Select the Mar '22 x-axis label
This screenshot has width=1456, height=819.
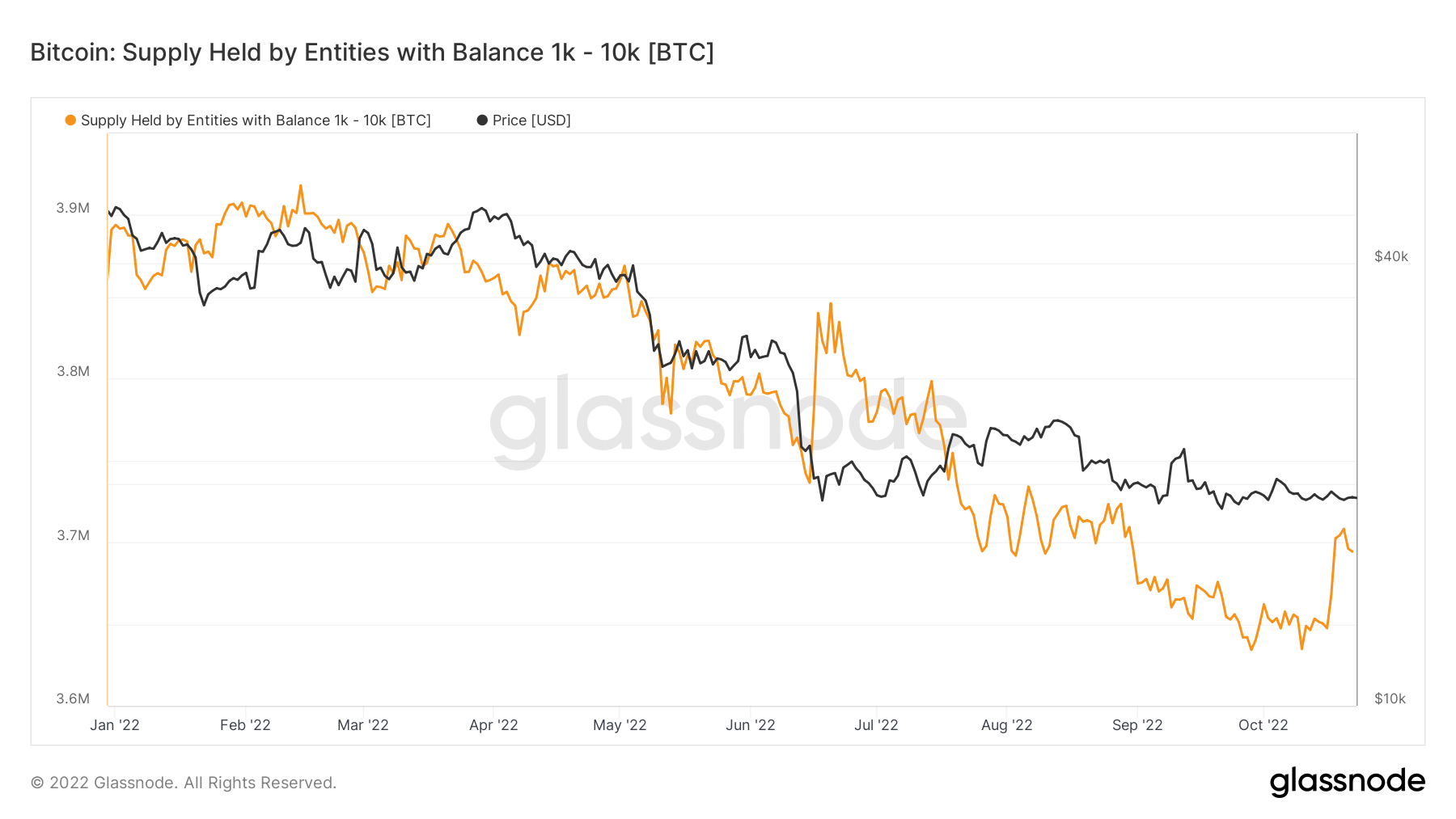[x=363, y=725]
